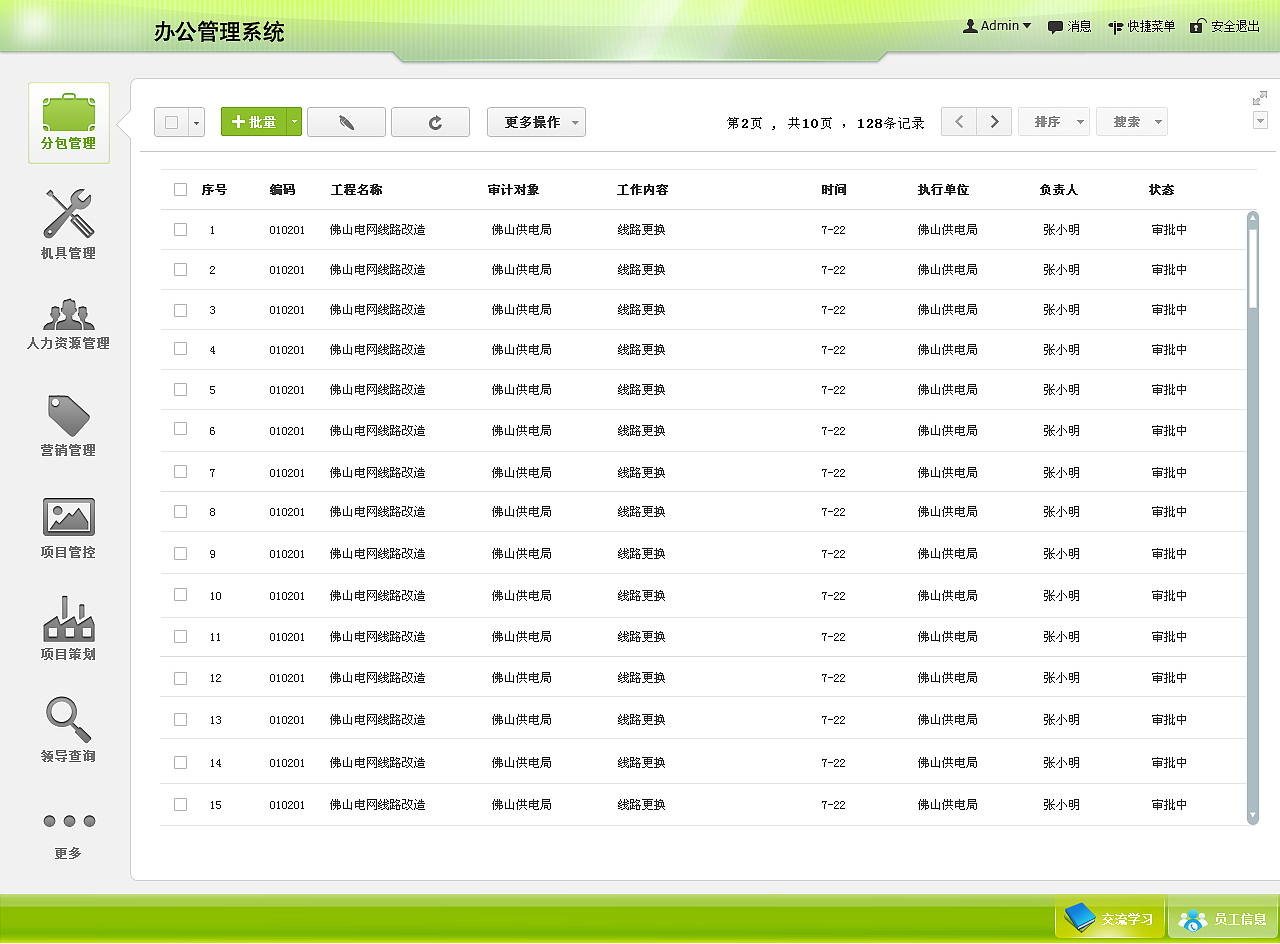Expand the 排序 sorting dropdown
The image size is (1280, 944).
(1054, 121)
